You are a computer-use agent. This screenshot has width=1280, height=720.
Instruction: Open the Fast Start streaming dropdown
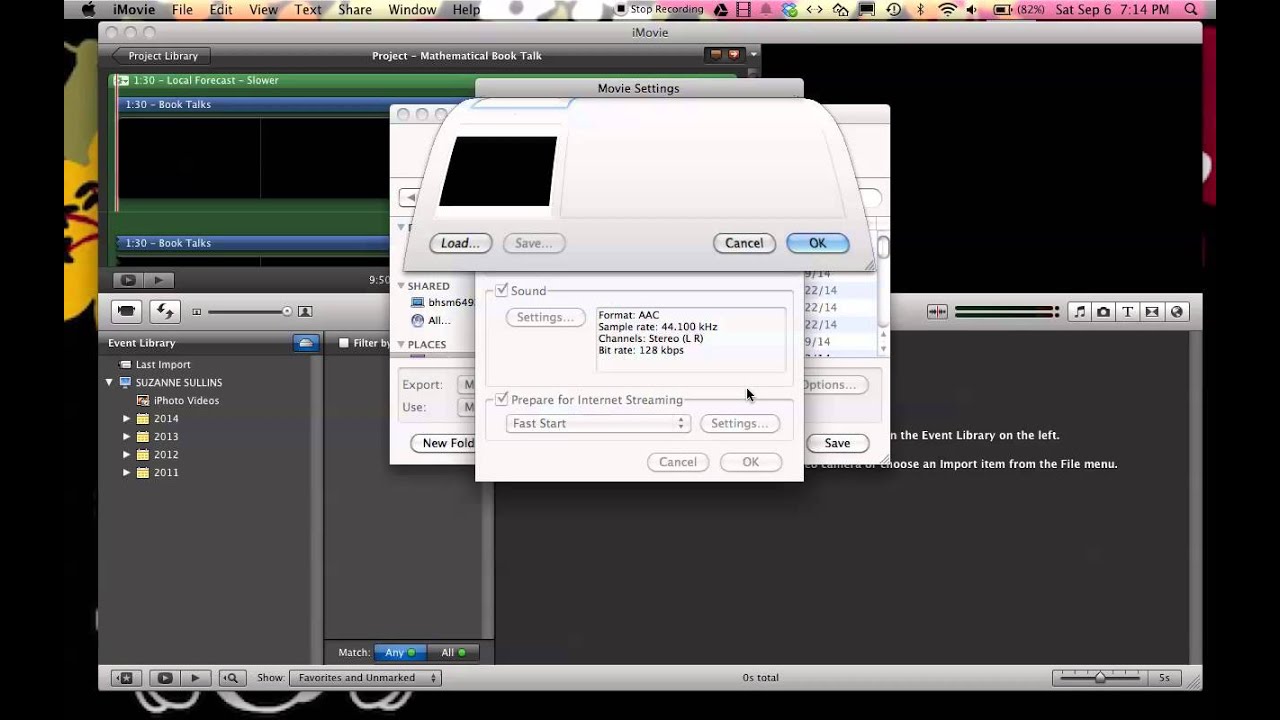598,423
